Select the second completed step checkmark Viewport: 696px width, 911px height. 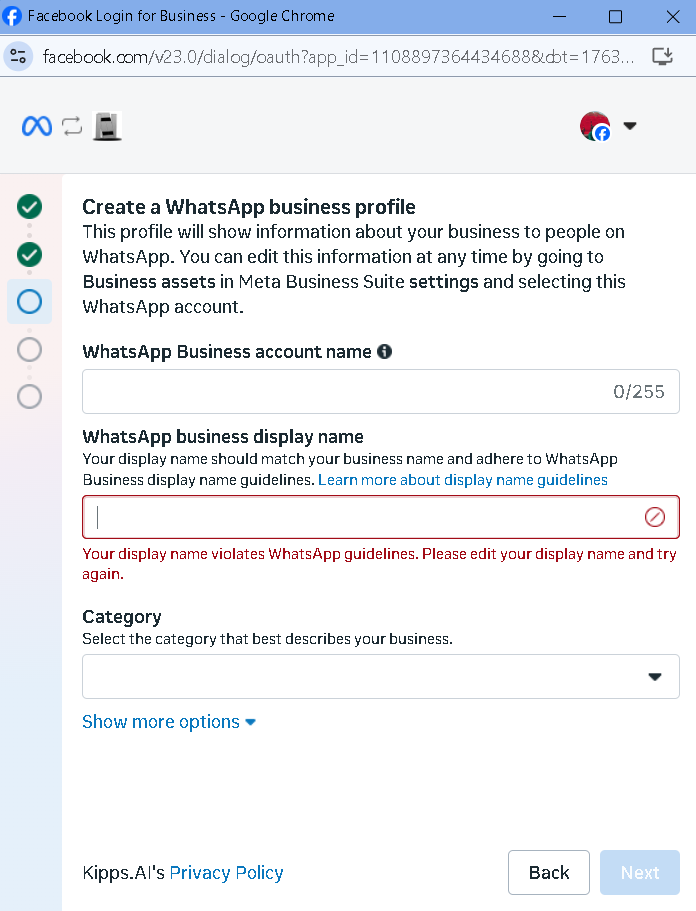[29, 254]
